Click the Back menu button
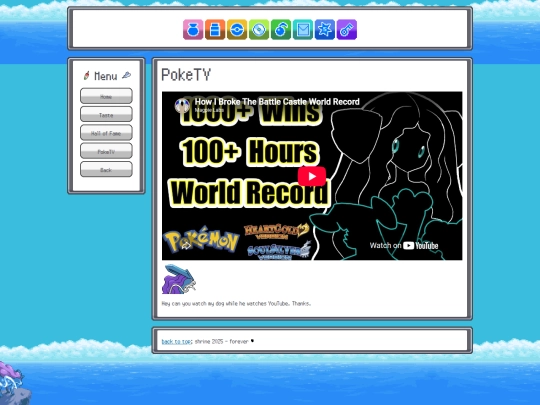540x405 pixels. point(106,169)
